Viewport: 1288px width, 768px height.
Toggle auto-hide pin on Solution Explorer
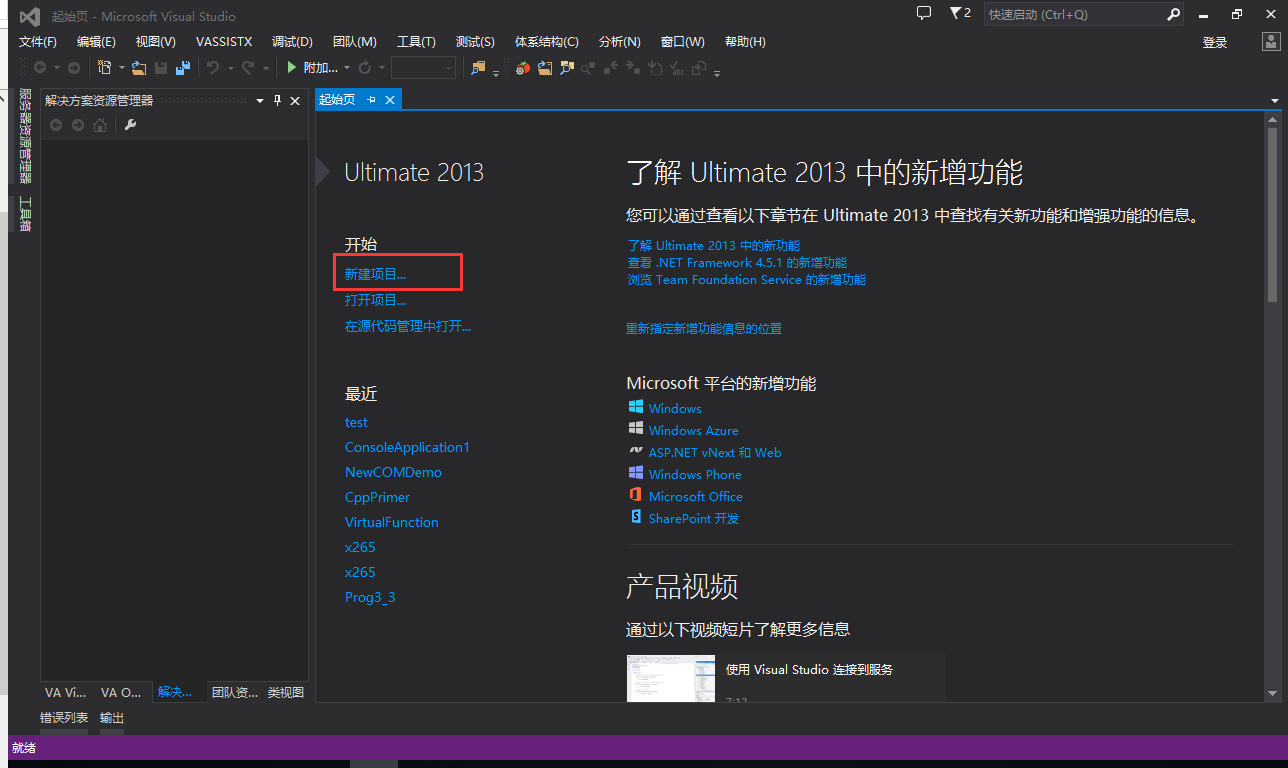coord(278,101)
